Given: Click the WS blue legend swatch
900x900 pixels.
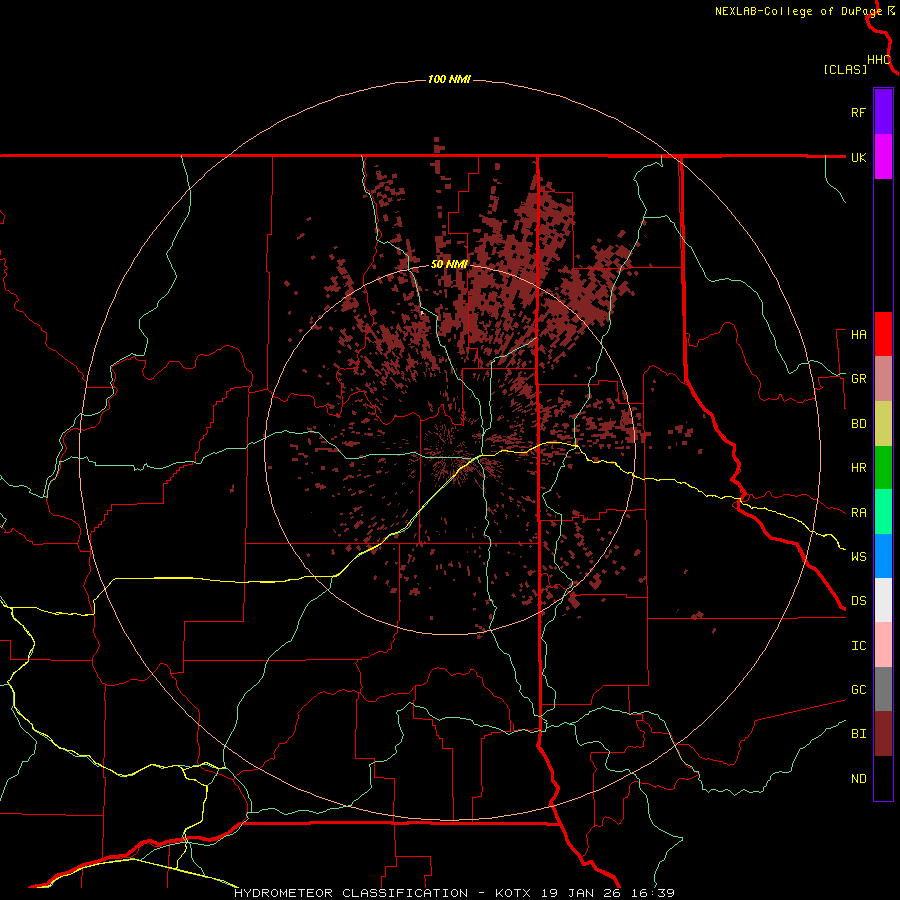Looking at the screenshot, I should (883, 556).
